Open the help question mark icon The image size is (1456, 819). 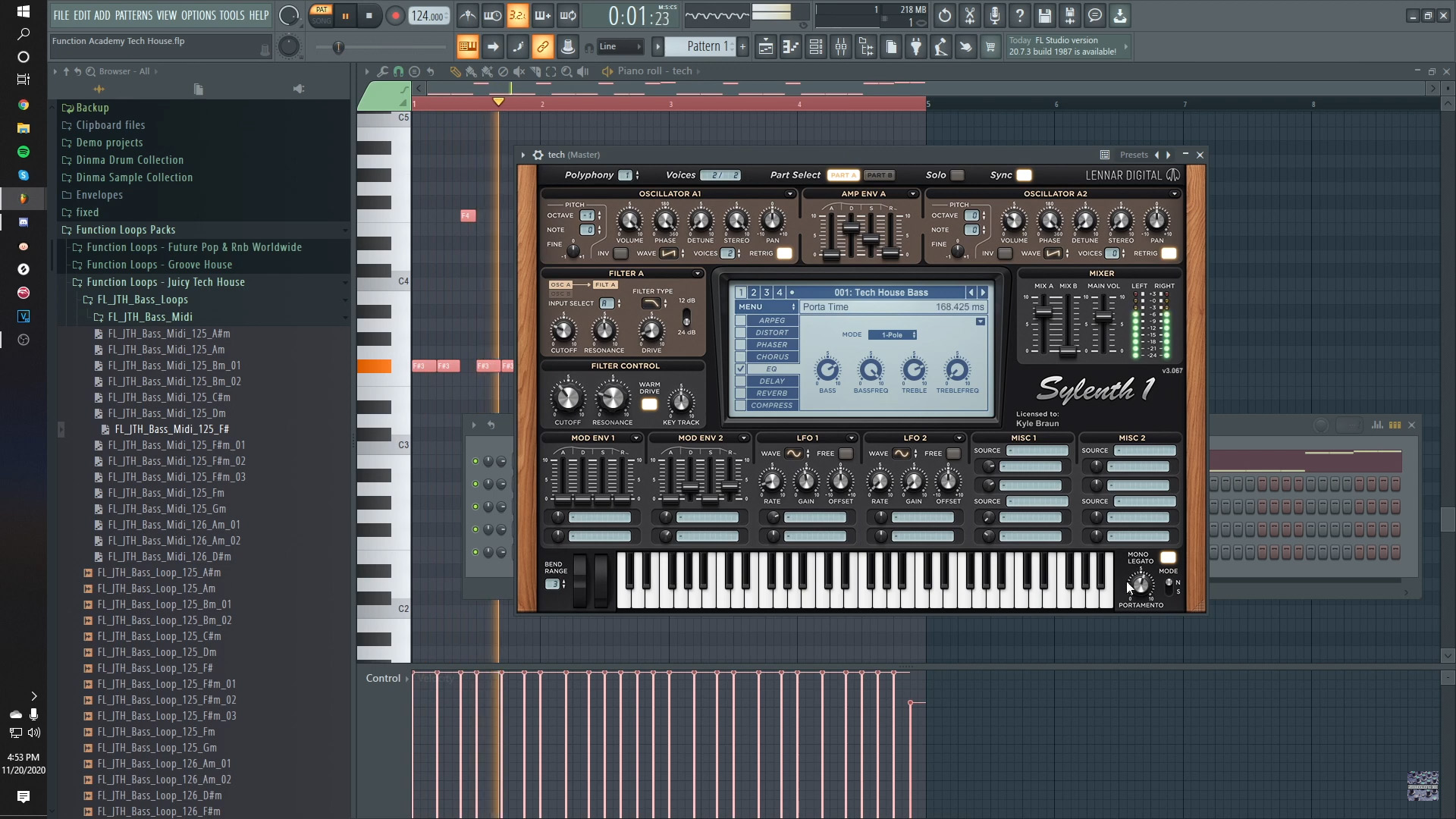click(1019, 15)
